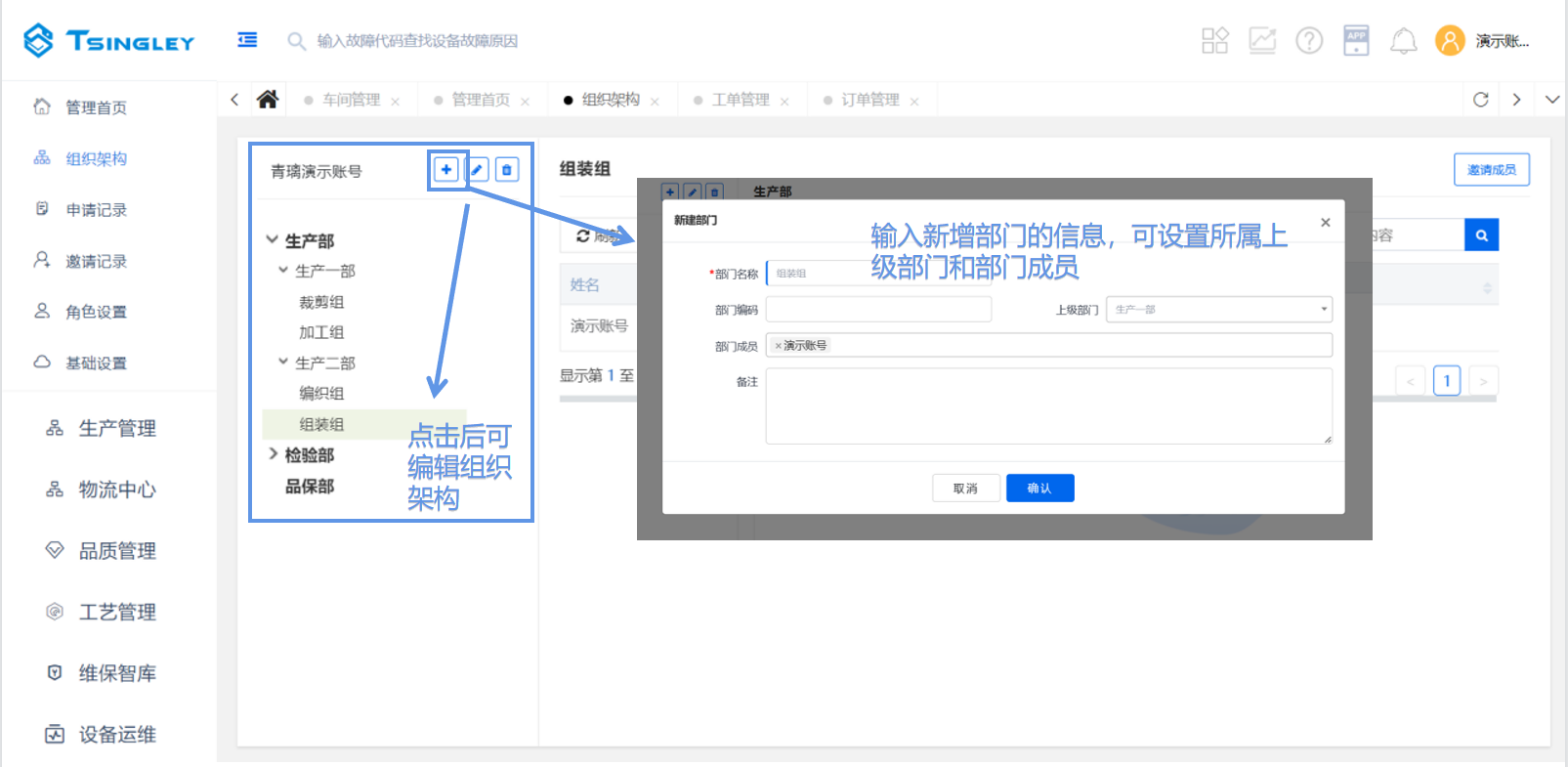Click the delete trash icon in org tree

[507, 170]
